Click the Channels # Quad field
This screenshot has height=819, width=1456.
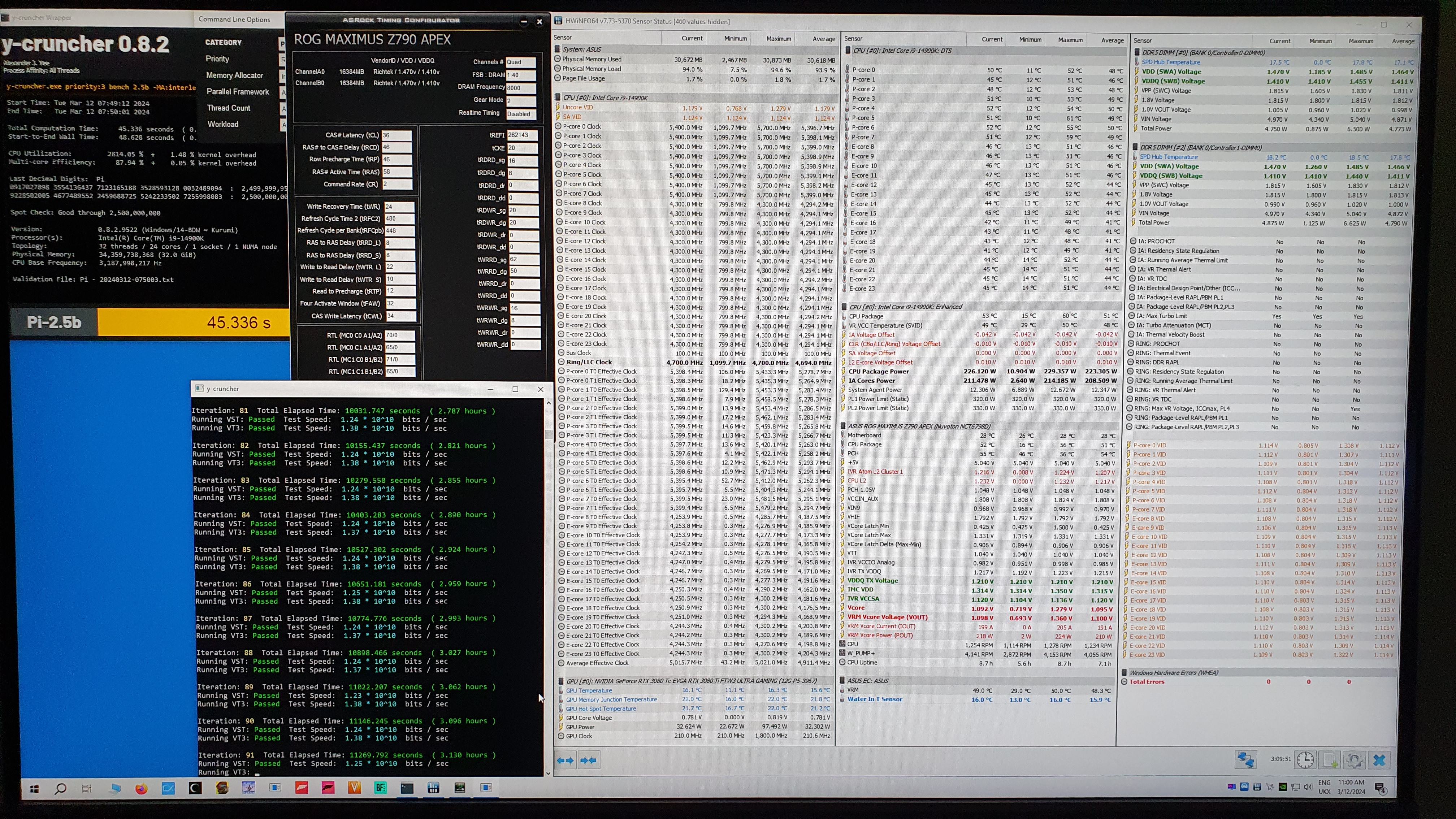pos(521,62)
